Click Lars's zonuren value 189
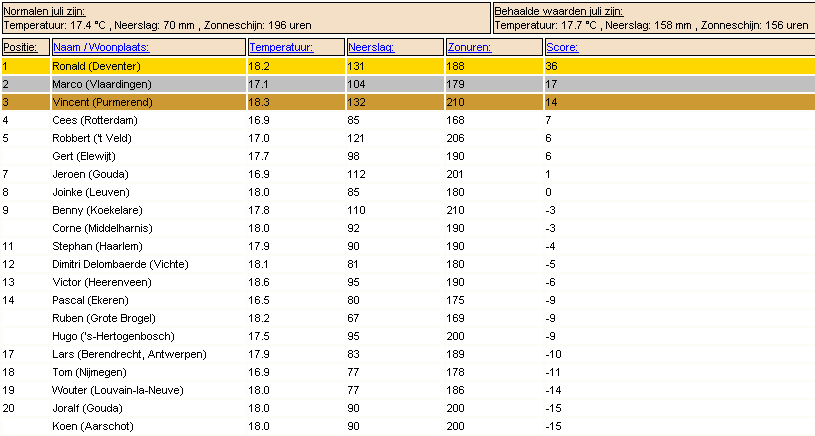Screen dimensions: 815x436 455,354
